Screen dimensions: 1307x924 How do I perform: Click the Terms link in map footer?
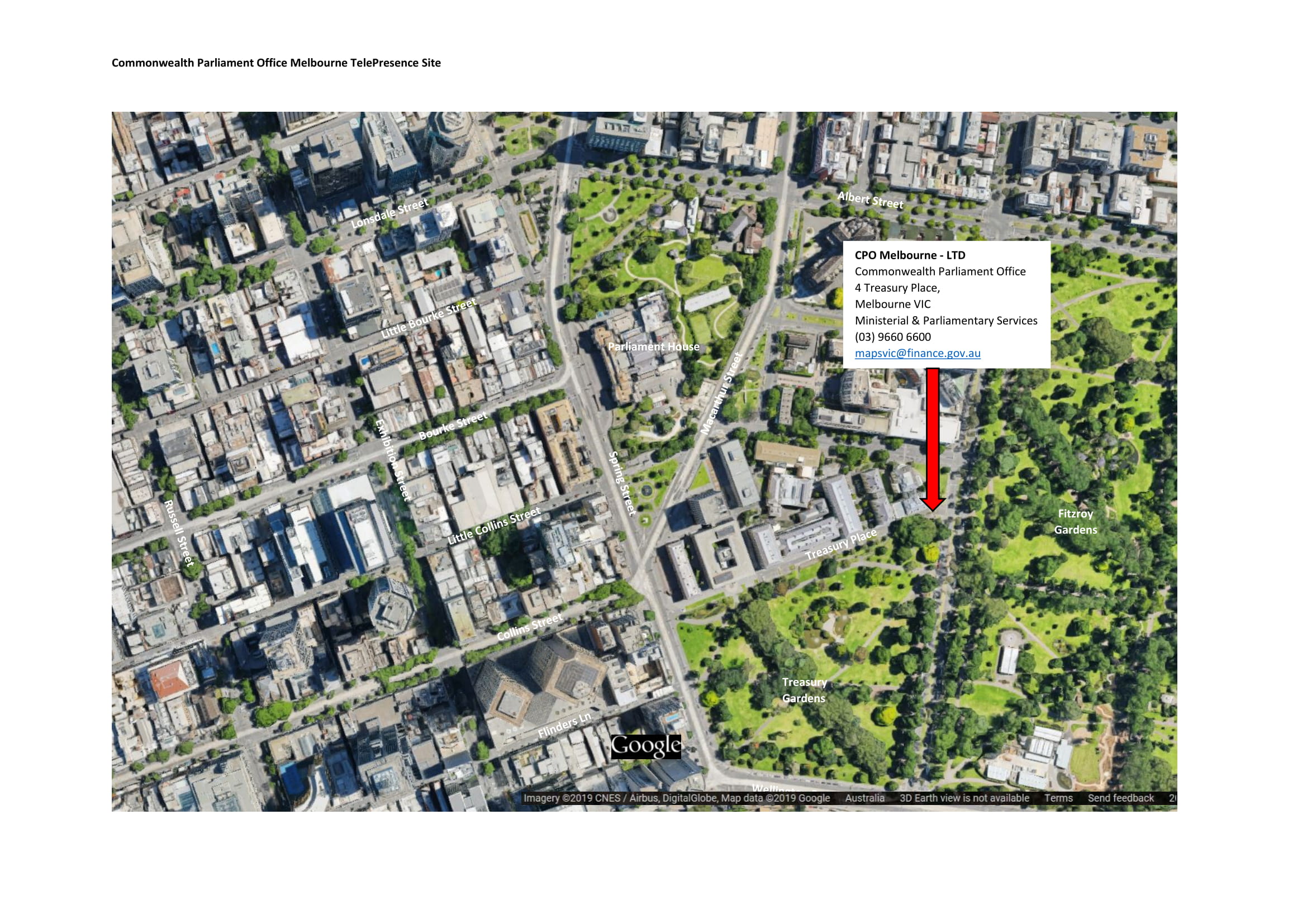[1058, 798]
